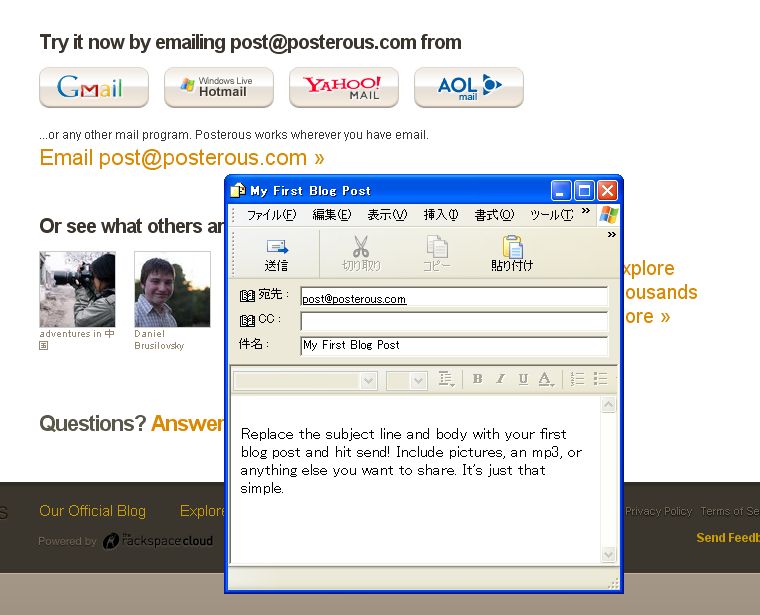Follow the Email post@posterous.com link

pyautogui.click(x=182, y=158)
